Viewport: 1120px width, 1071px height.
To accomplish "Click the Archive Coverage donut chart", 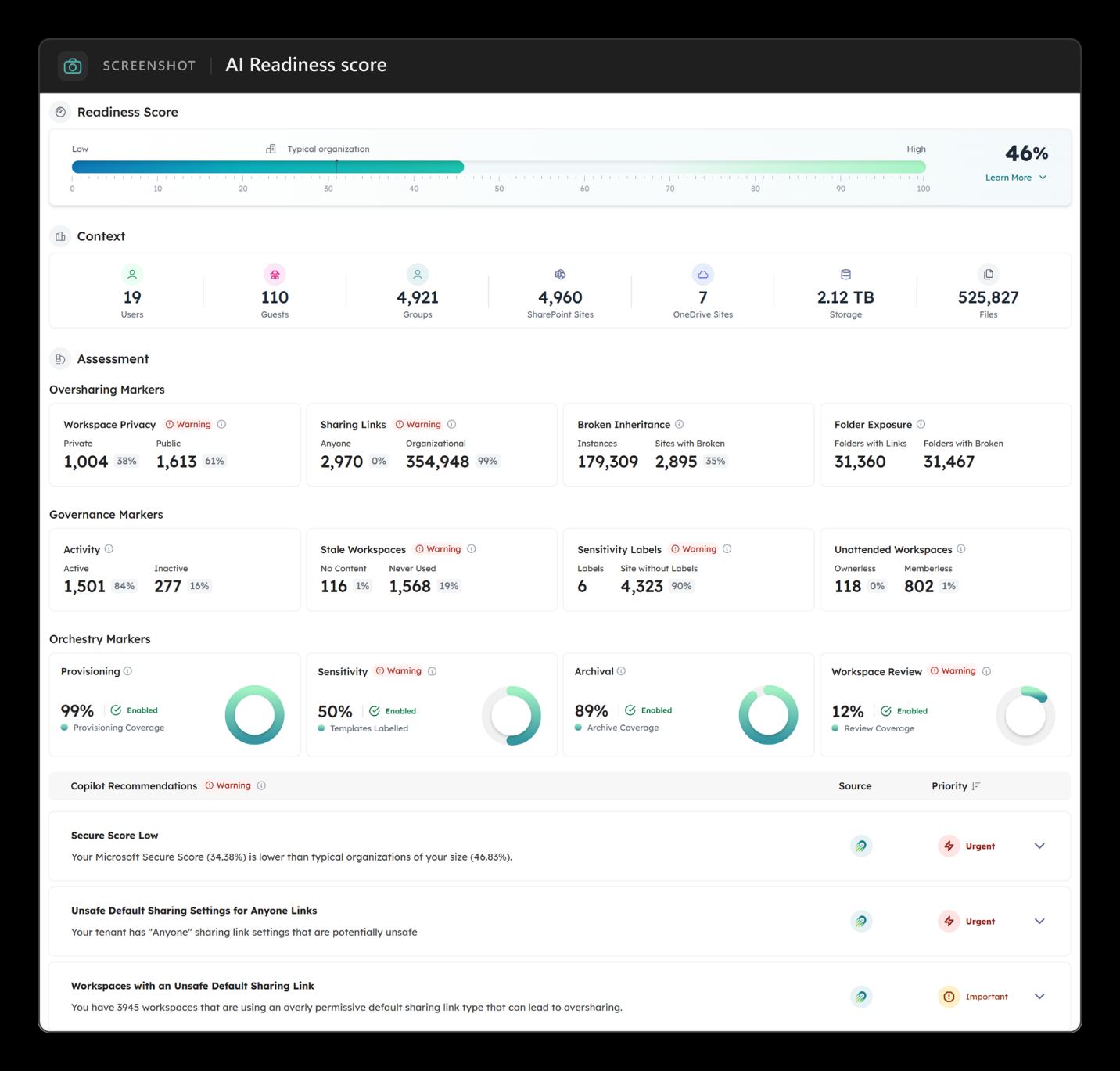I will tap(768, 715).
